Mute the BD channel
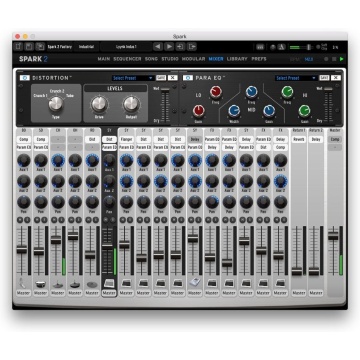 click(x=20, y=220)
